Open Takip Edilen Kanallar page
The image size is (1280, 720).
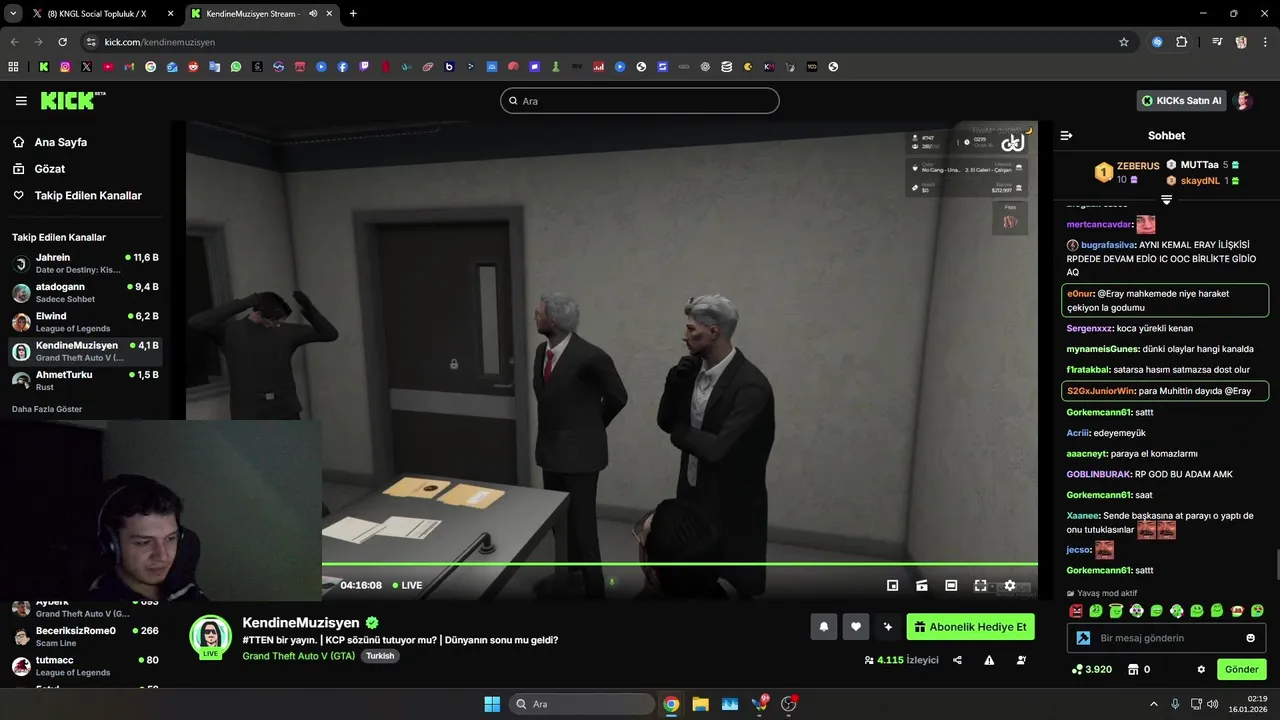pyautogui.click(x=88, y=196)
